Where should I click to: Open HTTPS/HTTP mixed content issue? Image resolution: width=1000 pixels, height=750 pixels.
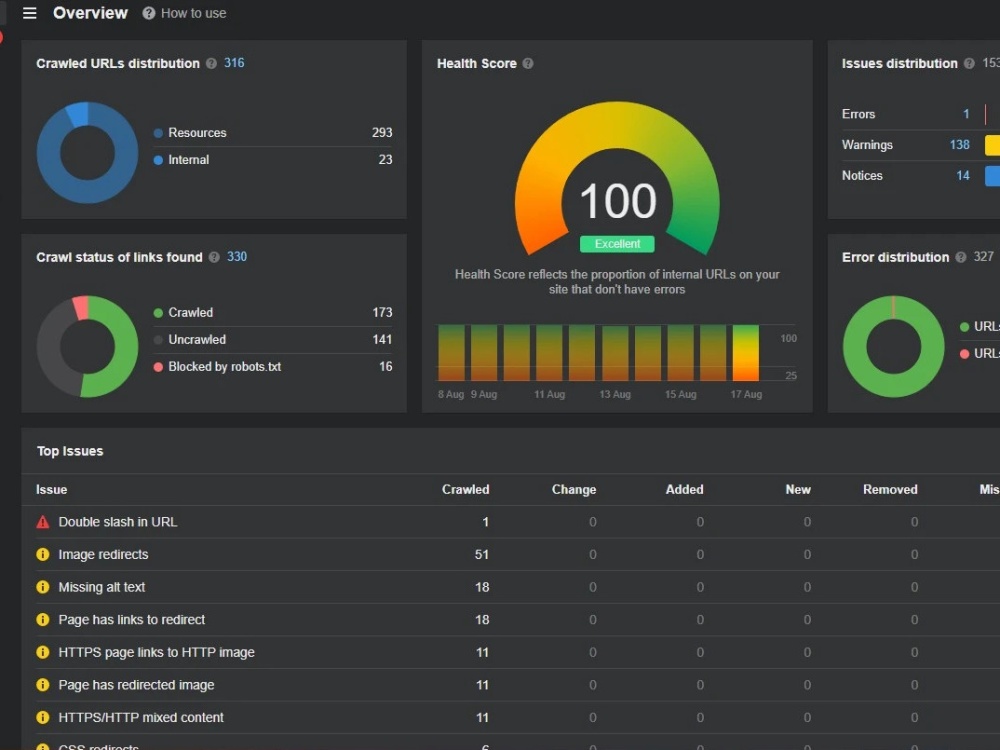click(141, 717)
